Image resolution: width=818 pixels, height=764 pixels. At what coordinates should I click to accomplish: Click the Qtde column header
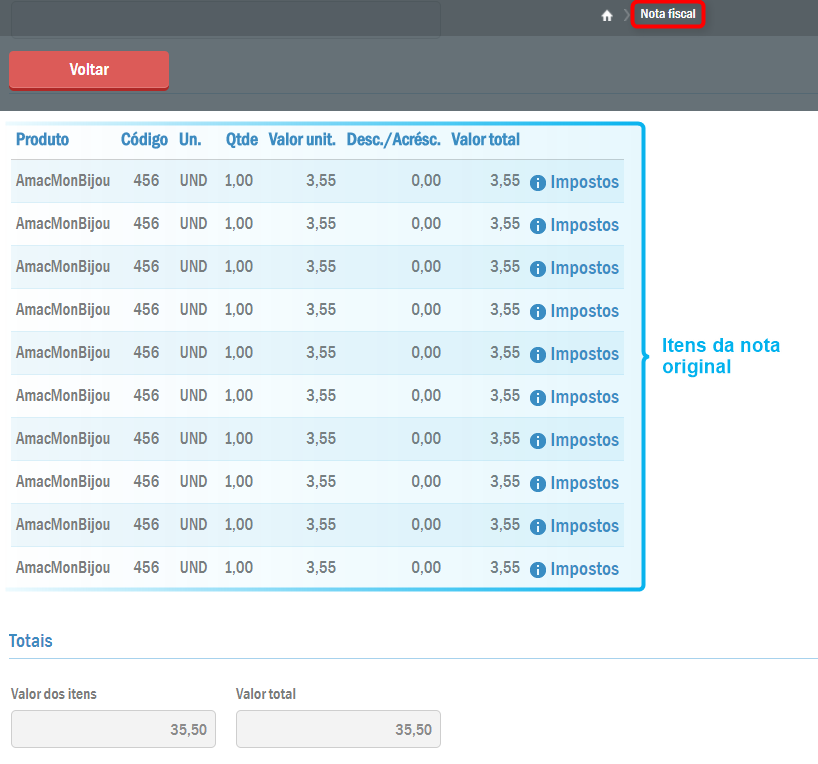(241, 139)
